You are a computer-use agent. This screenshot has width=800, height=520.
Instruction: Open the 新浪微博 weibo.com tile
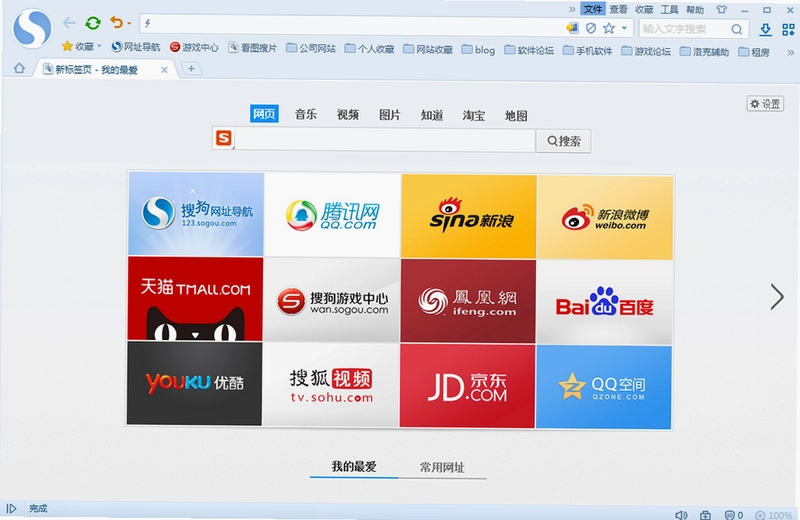pyautogui.click(x=605, y=218)
